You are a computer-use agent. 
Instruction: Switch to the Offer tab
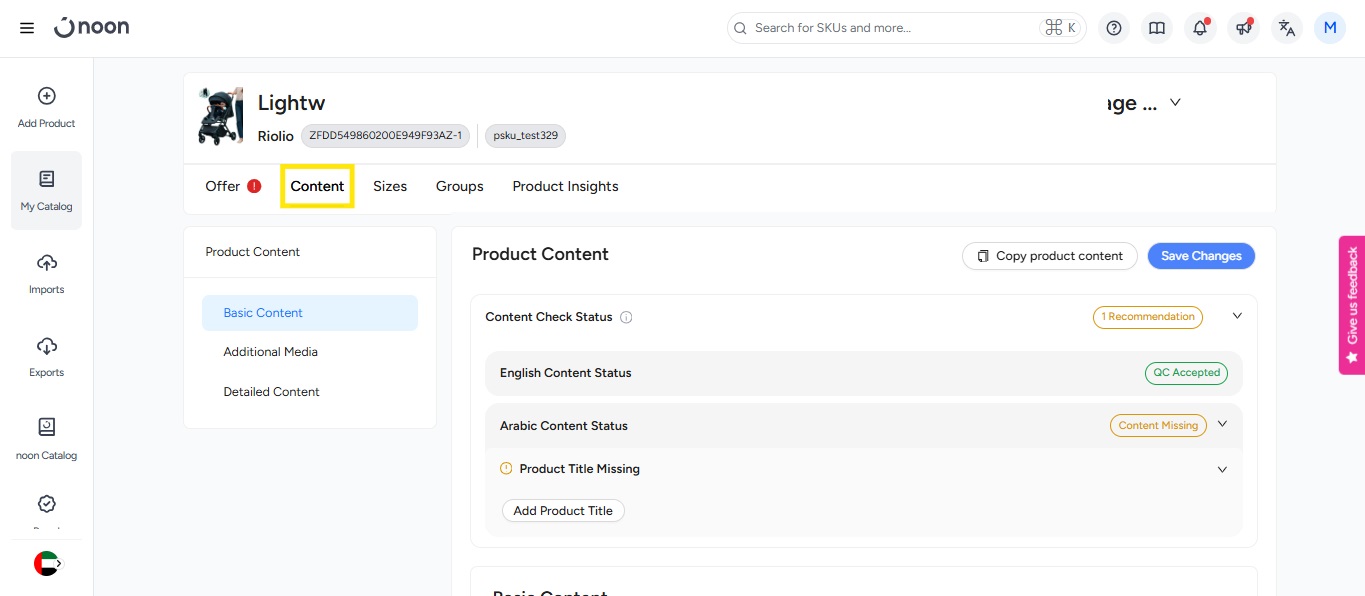223,186
